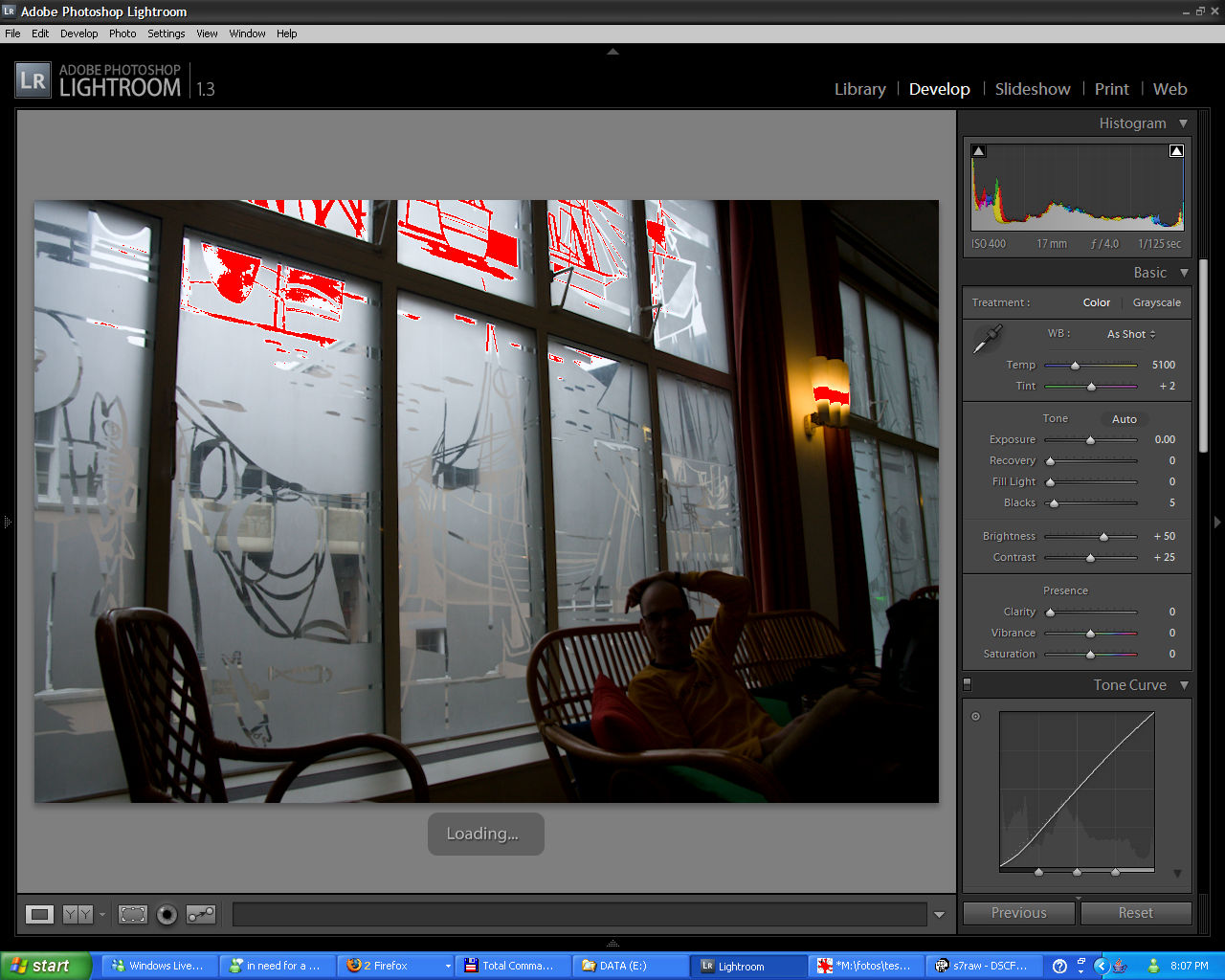Viewport: 1225px width, 980px height.
Task: Select the Red Eye Removal tool
Action: tap(167, 915)
